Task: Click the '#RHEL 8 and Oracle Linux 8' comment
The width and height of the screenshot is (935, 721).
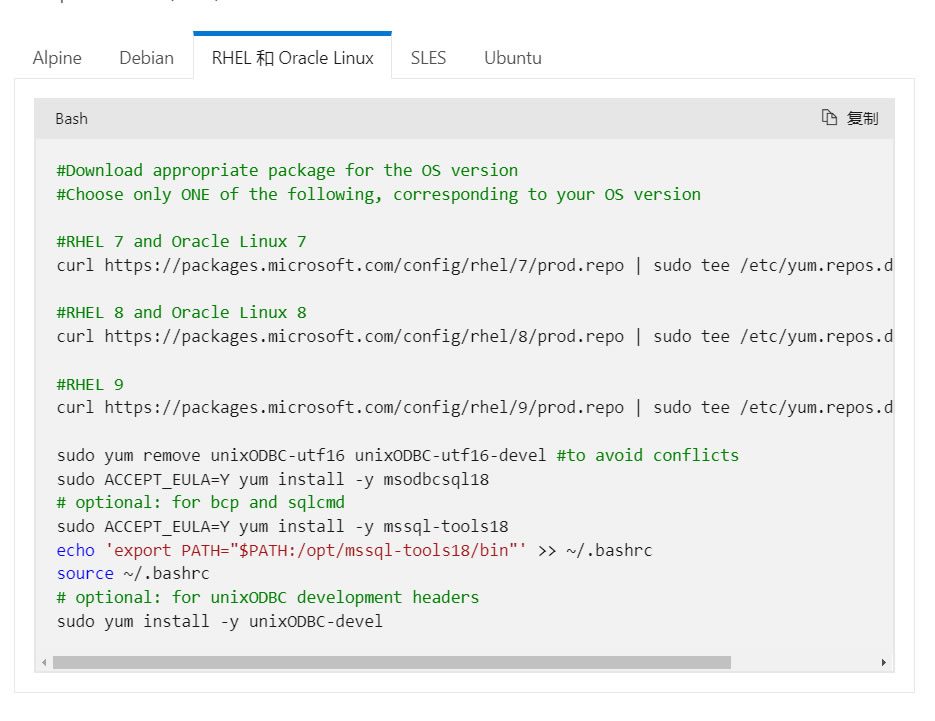Action: click(x=181, y=312)
